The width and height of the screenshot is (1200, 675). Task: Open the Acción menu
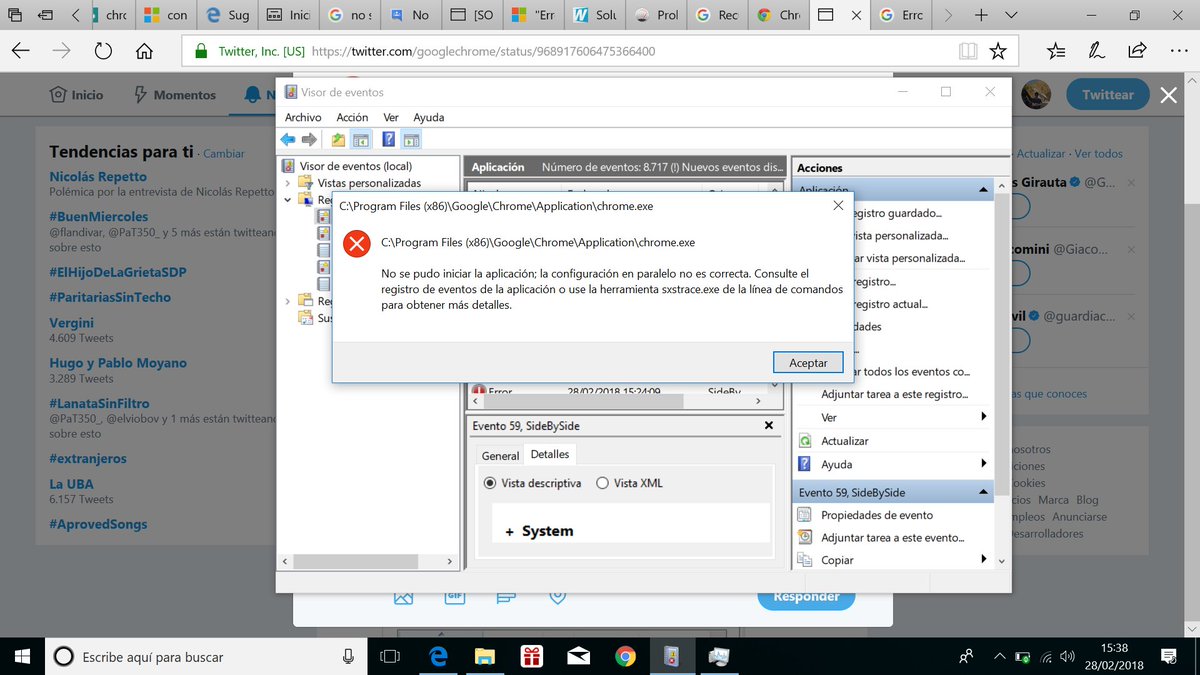[x=352, y=117]
